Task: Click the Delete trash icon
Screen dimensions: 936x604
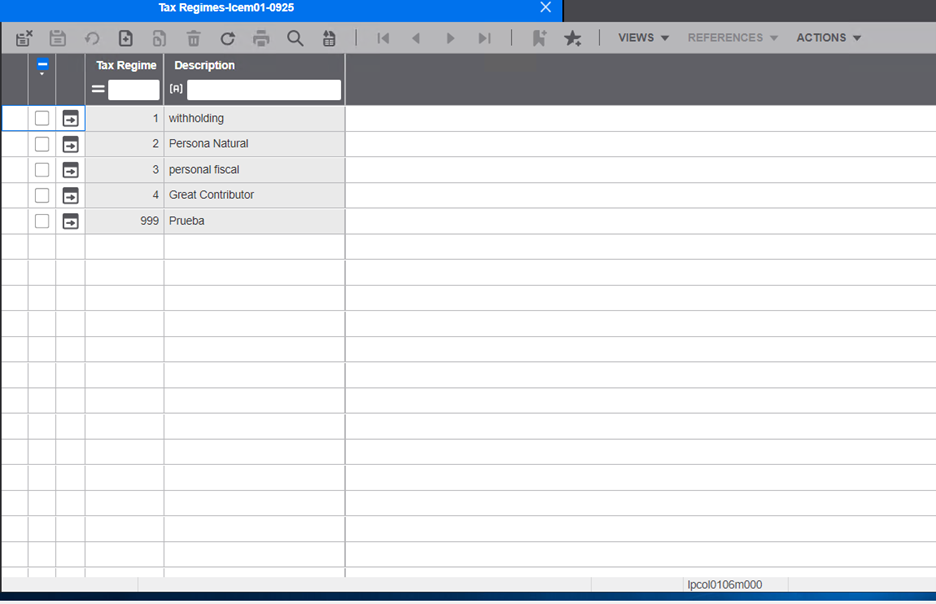Action: click(x=194, y=38)
